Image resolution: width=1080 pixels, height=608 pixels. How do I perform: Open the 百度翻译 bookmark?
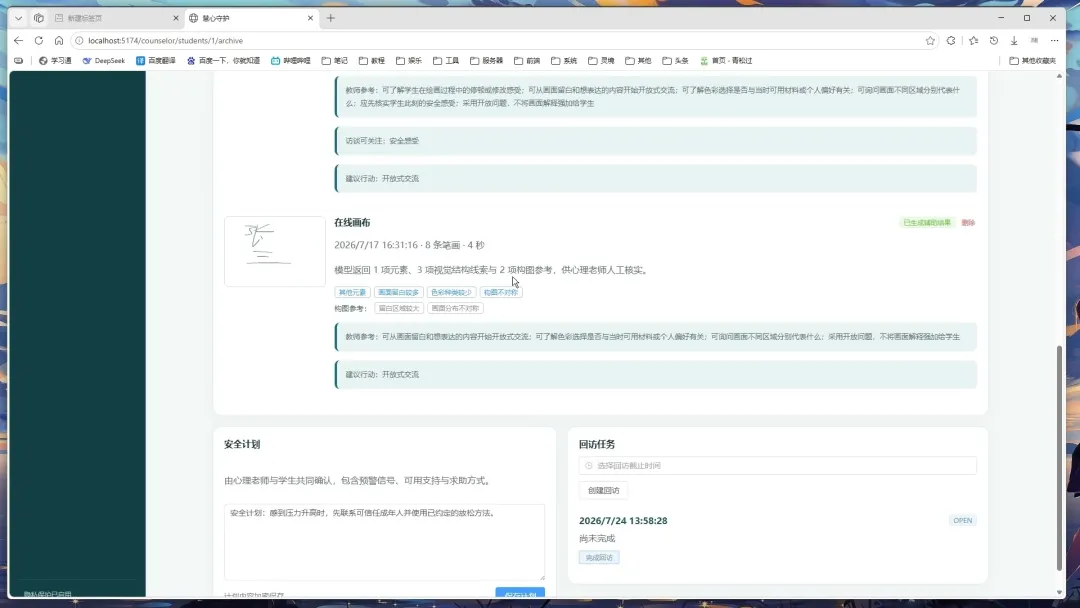156,61
